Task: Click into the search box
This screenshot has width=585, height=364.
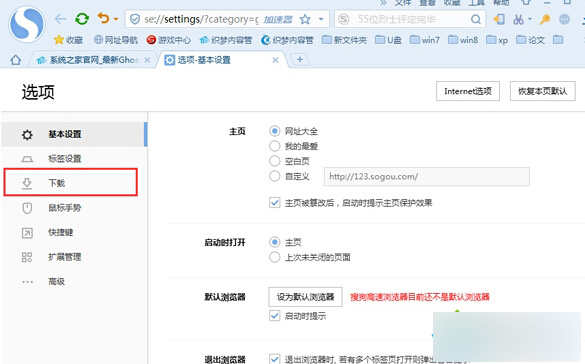Action: coord(410,19)
